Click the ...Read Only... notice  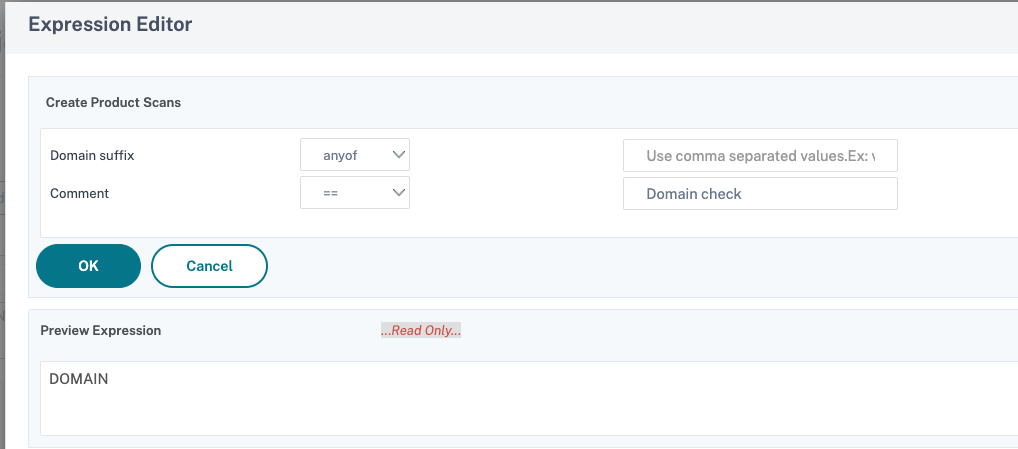421,331
